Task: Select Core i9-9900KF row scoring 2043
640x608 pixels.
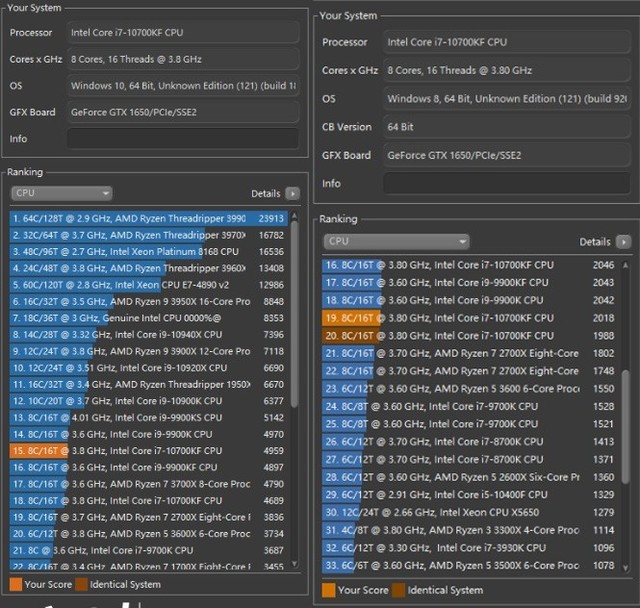Action: point(470,282)
